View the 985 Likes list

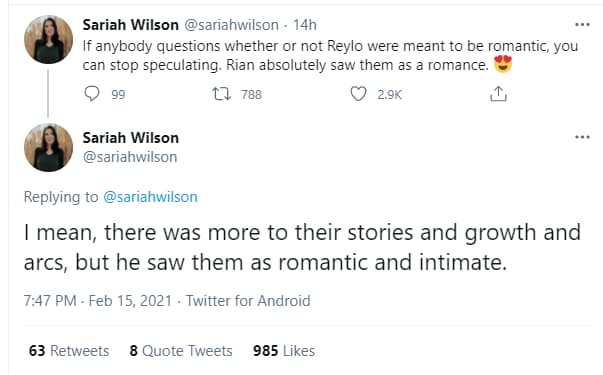(284, 351)
